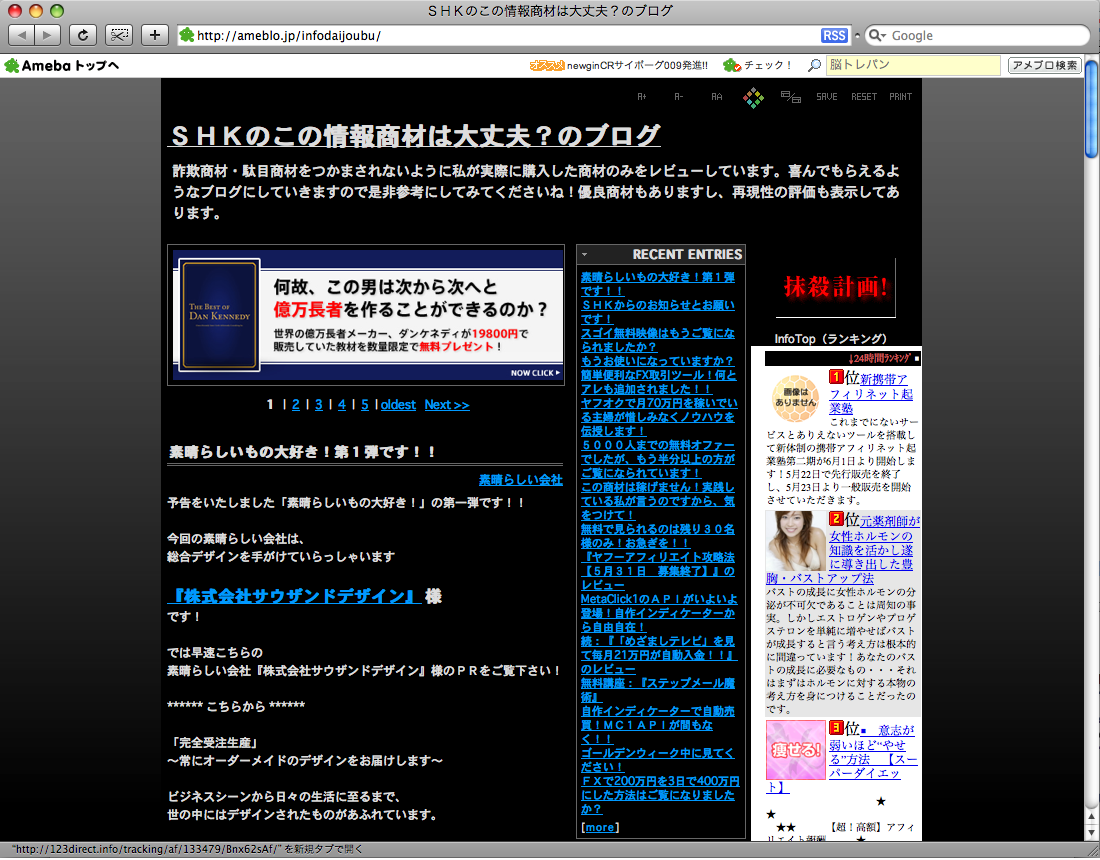
Task: Decrease font size with A- icon
Action: click(679, 97)
